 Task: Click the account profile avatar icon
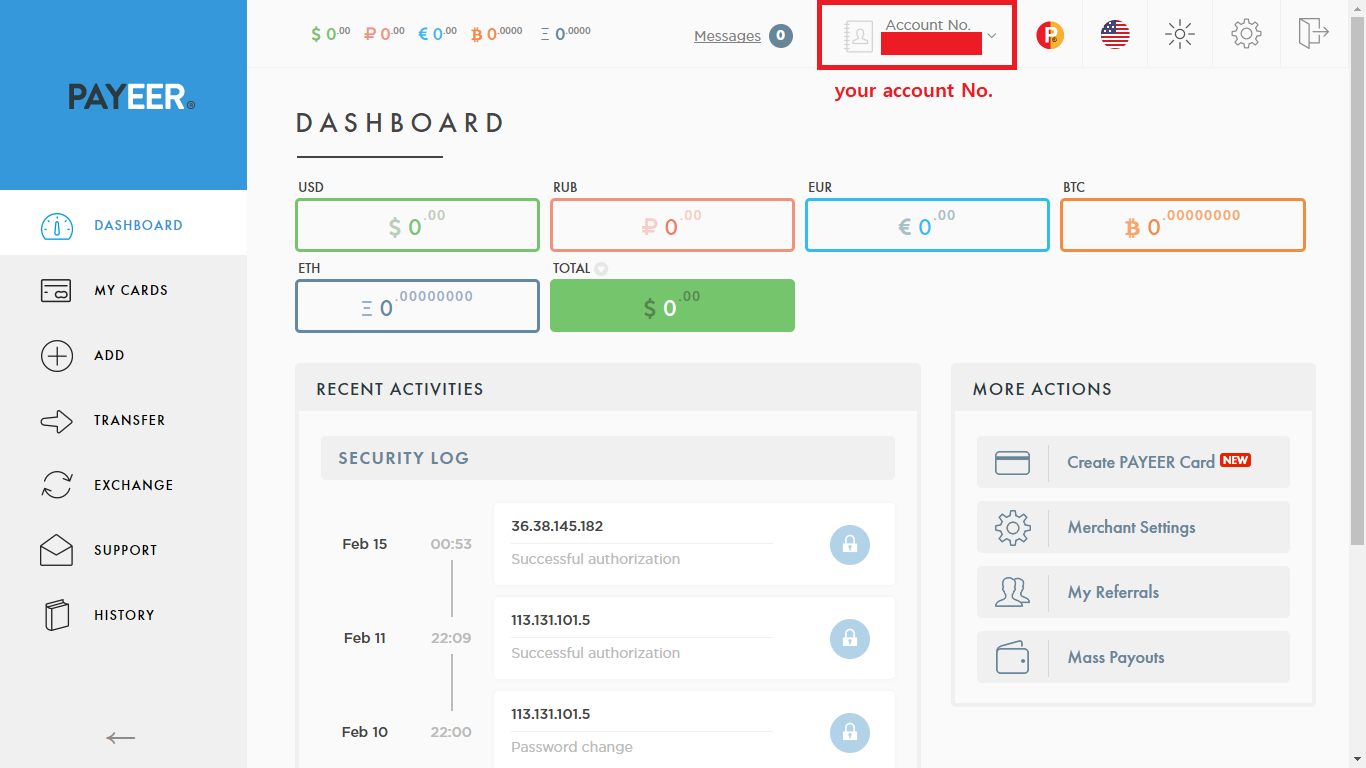click(858, 37)
